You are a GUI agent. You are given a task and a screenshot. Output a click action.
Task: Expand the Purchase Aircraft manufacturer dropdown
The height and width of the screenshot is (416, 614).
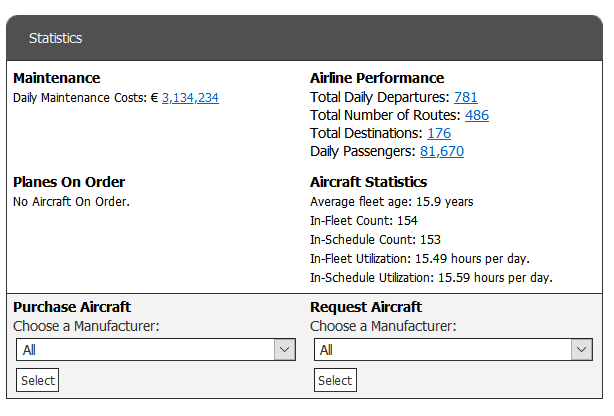coord(156,349)
